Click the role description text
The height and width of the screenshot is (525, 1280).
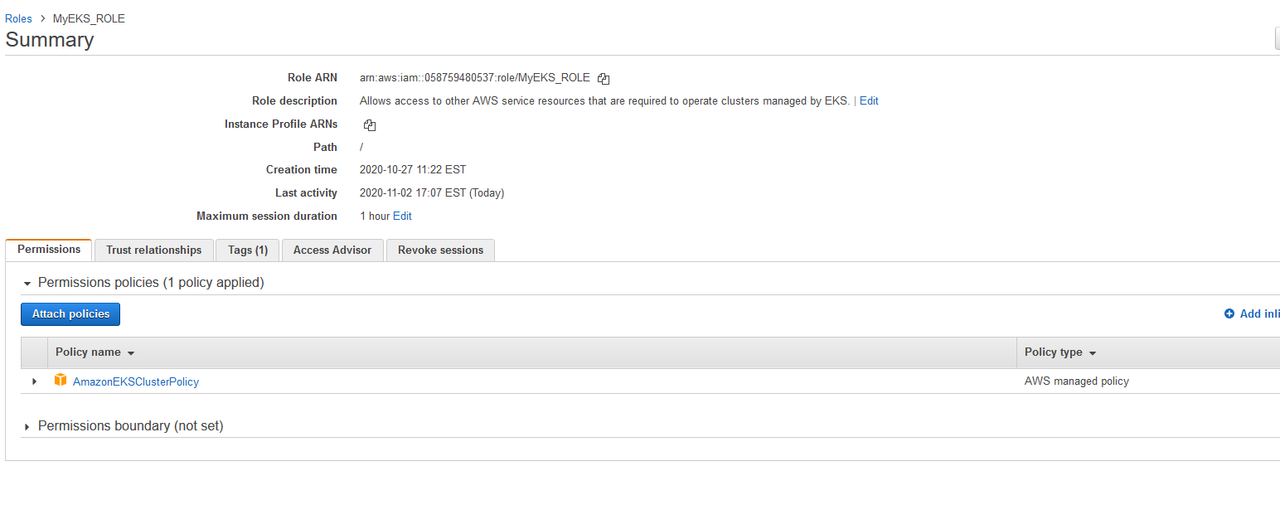pos(604,101)
